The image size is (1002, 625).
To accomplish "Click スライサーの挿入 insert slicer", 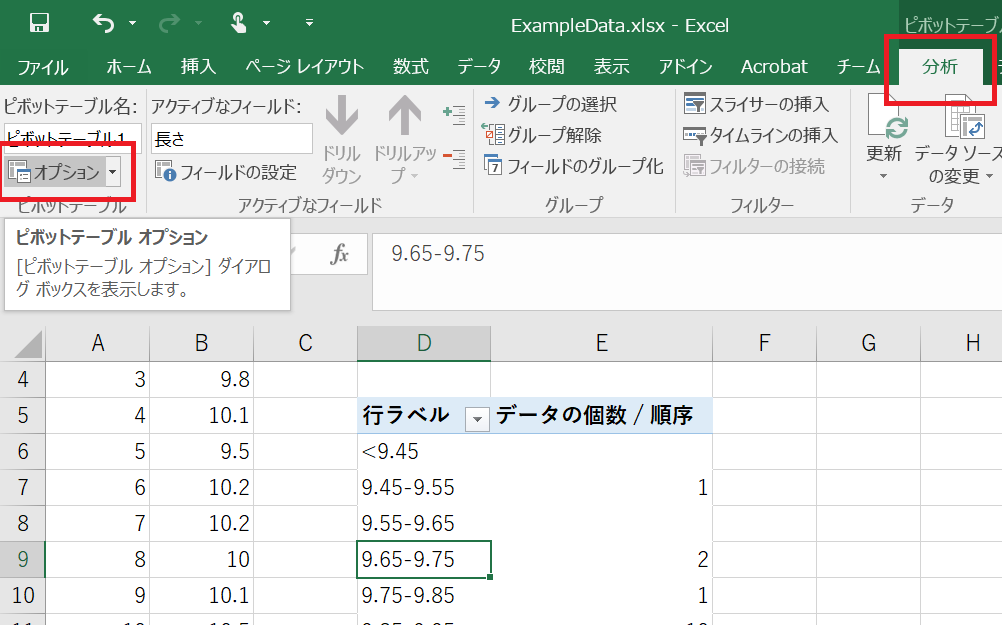I will point(756,104).
